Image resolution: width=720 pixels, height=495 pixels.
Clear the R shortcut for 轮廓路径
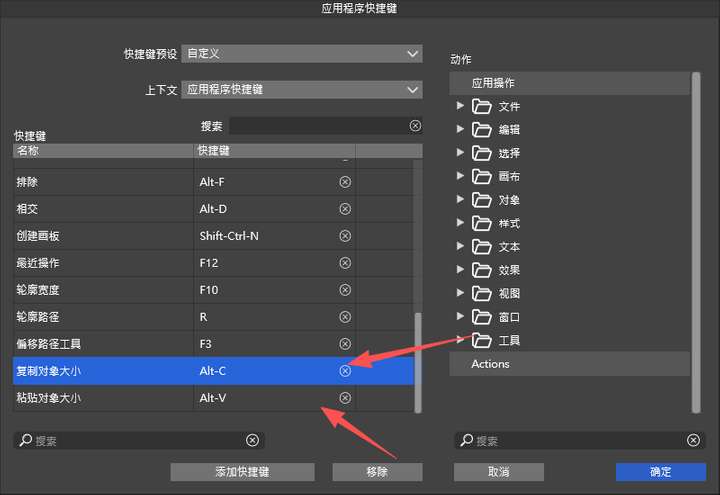pyautogui.click(x=345, y=317)
